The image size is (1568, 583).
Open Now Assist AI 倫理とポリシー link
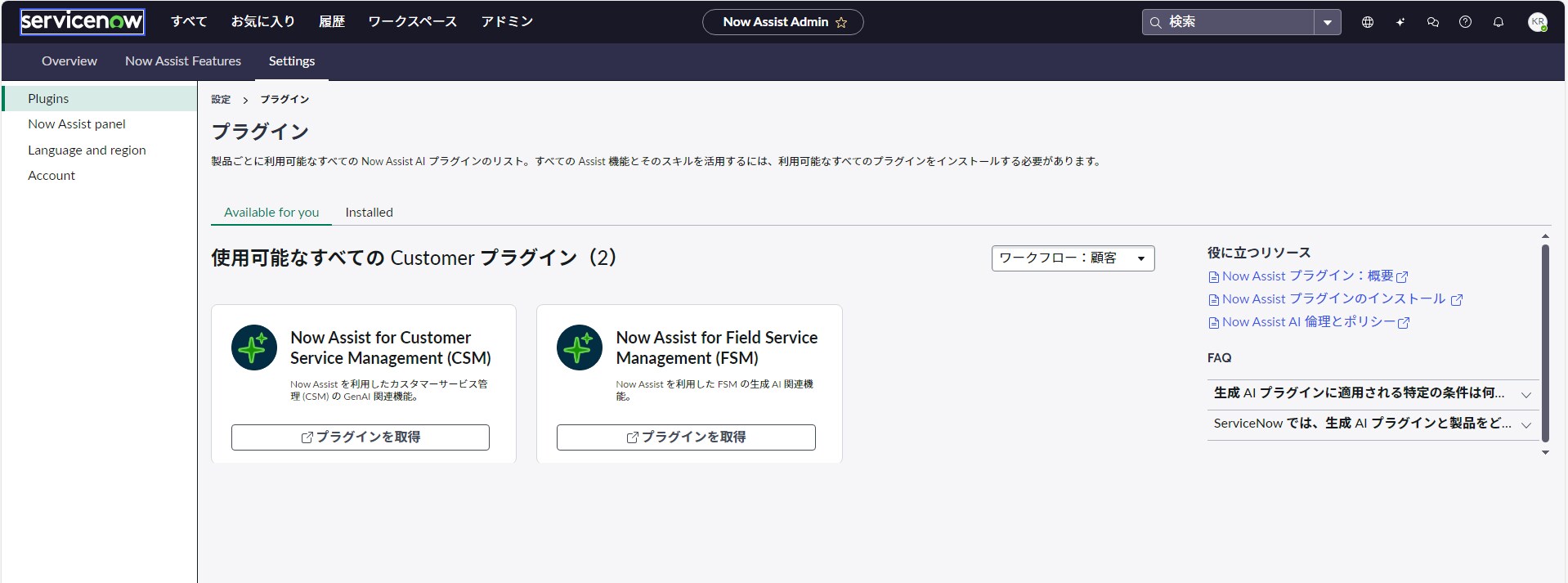1309,322
